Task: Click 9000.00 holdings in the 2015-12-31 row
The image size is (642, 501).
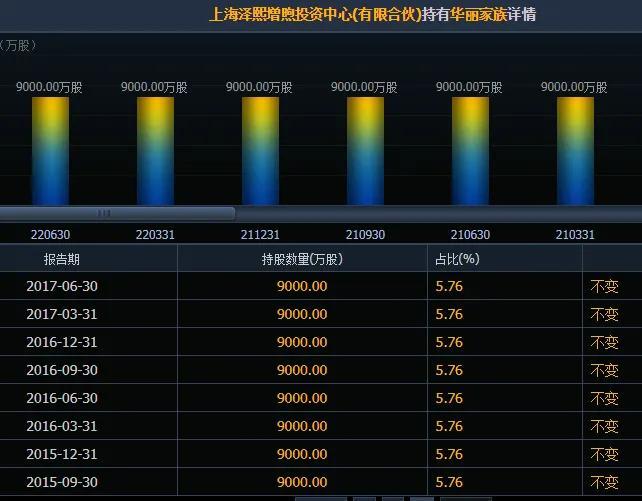Action: coord(302,454)
